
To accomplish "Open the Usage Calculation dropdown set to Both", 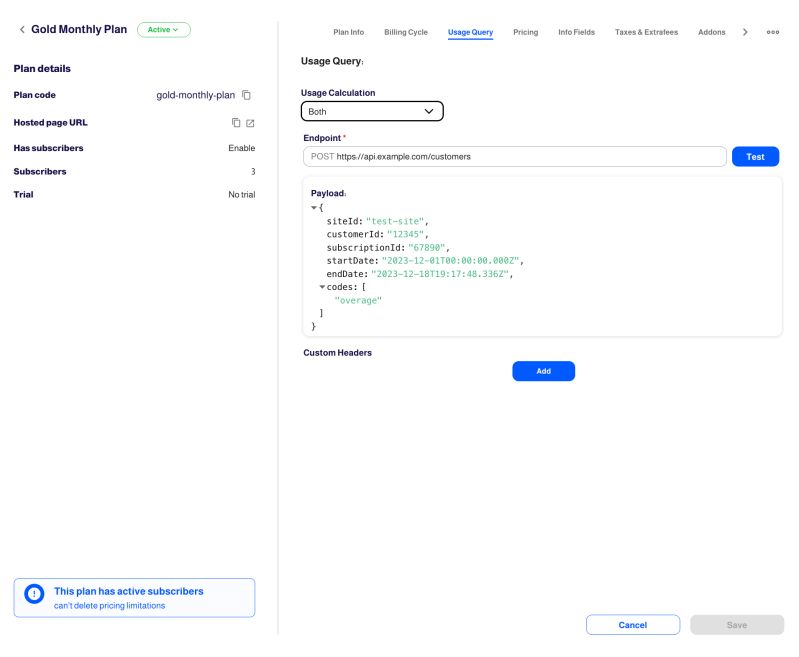I will pyautogui.click(x=372, y=111).
